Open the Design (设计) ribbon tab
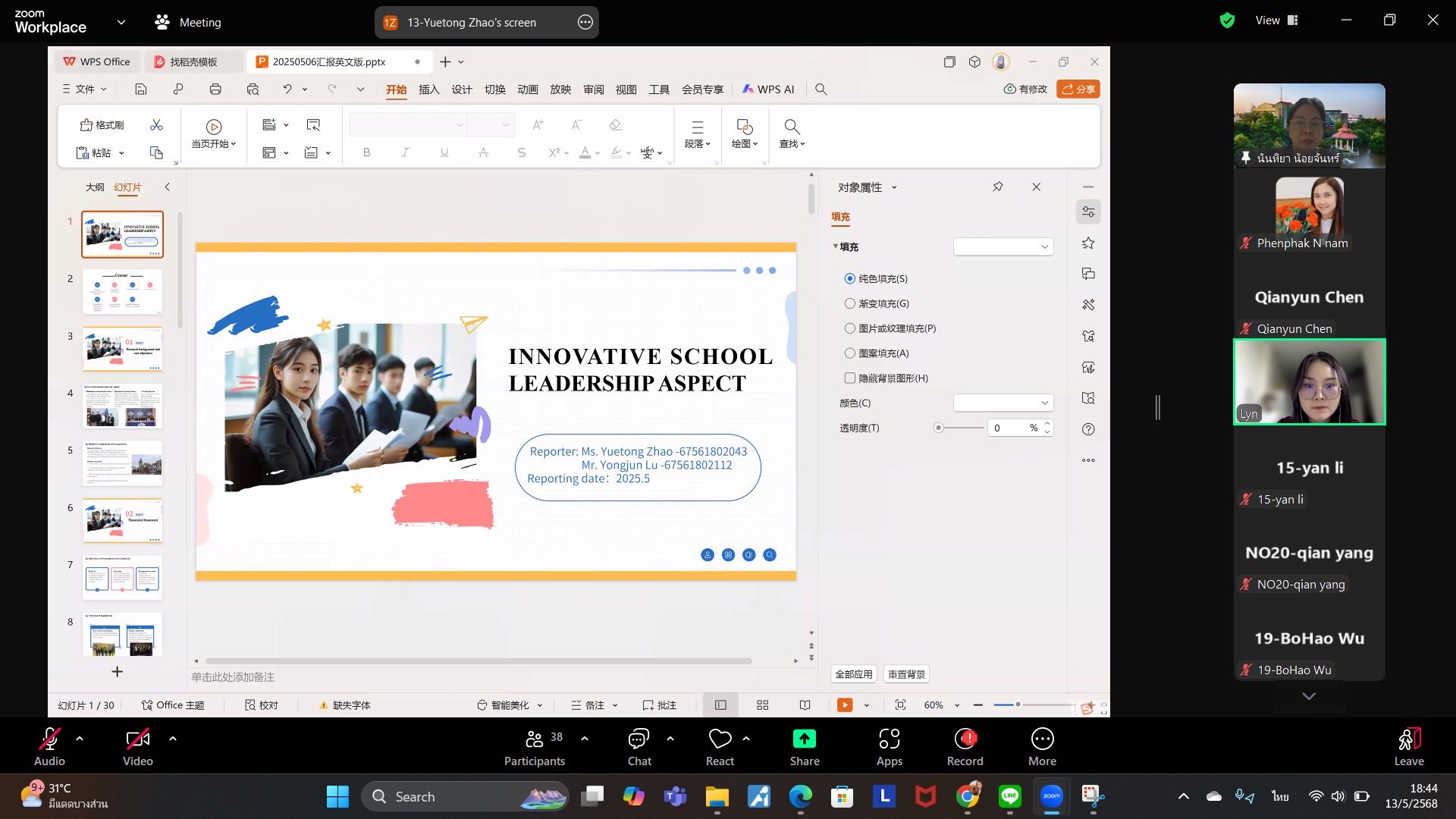Screen dimensions: 1456x819 462,89
